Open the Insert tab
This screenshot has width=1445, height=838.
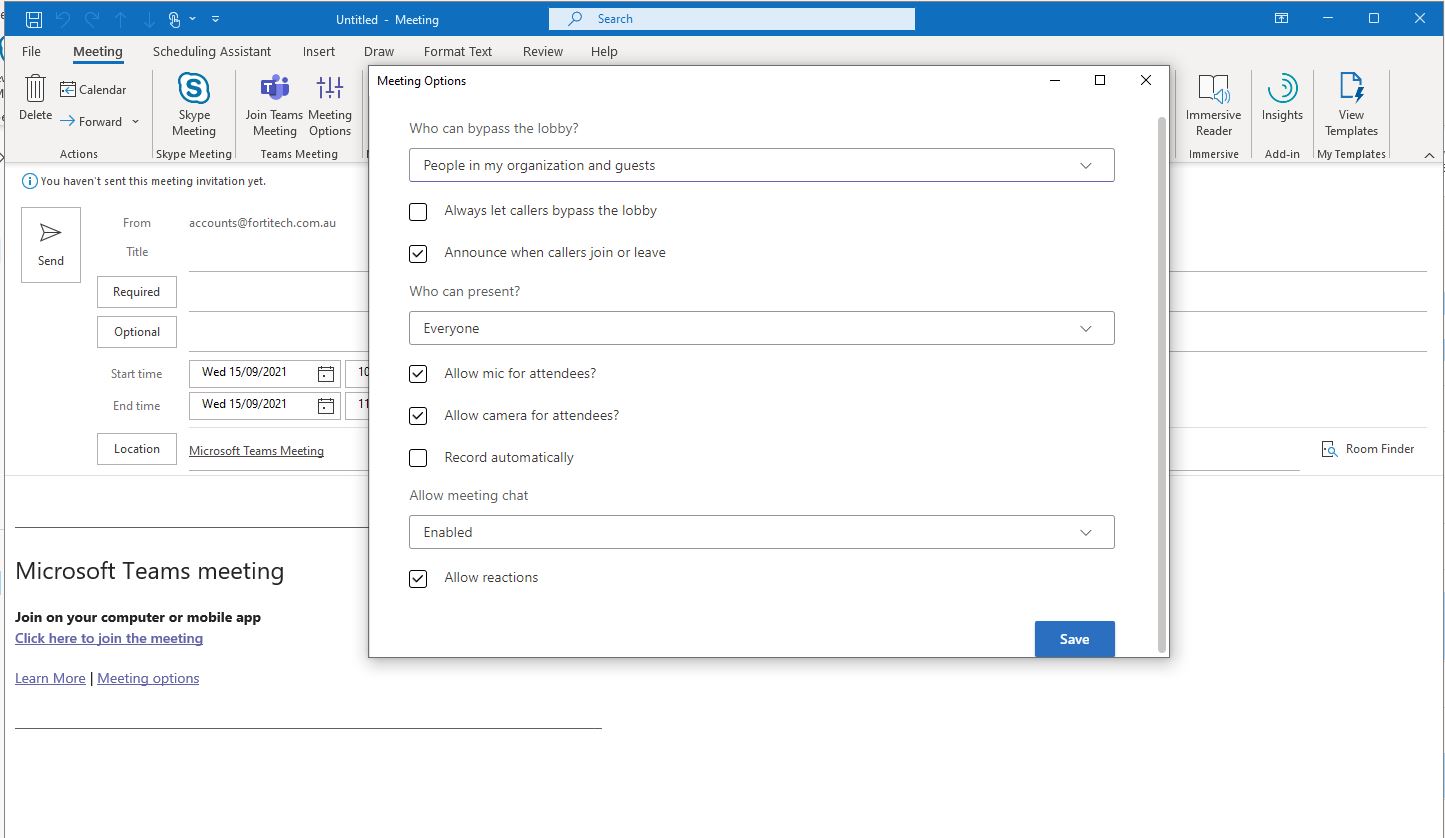pos(319,51)
